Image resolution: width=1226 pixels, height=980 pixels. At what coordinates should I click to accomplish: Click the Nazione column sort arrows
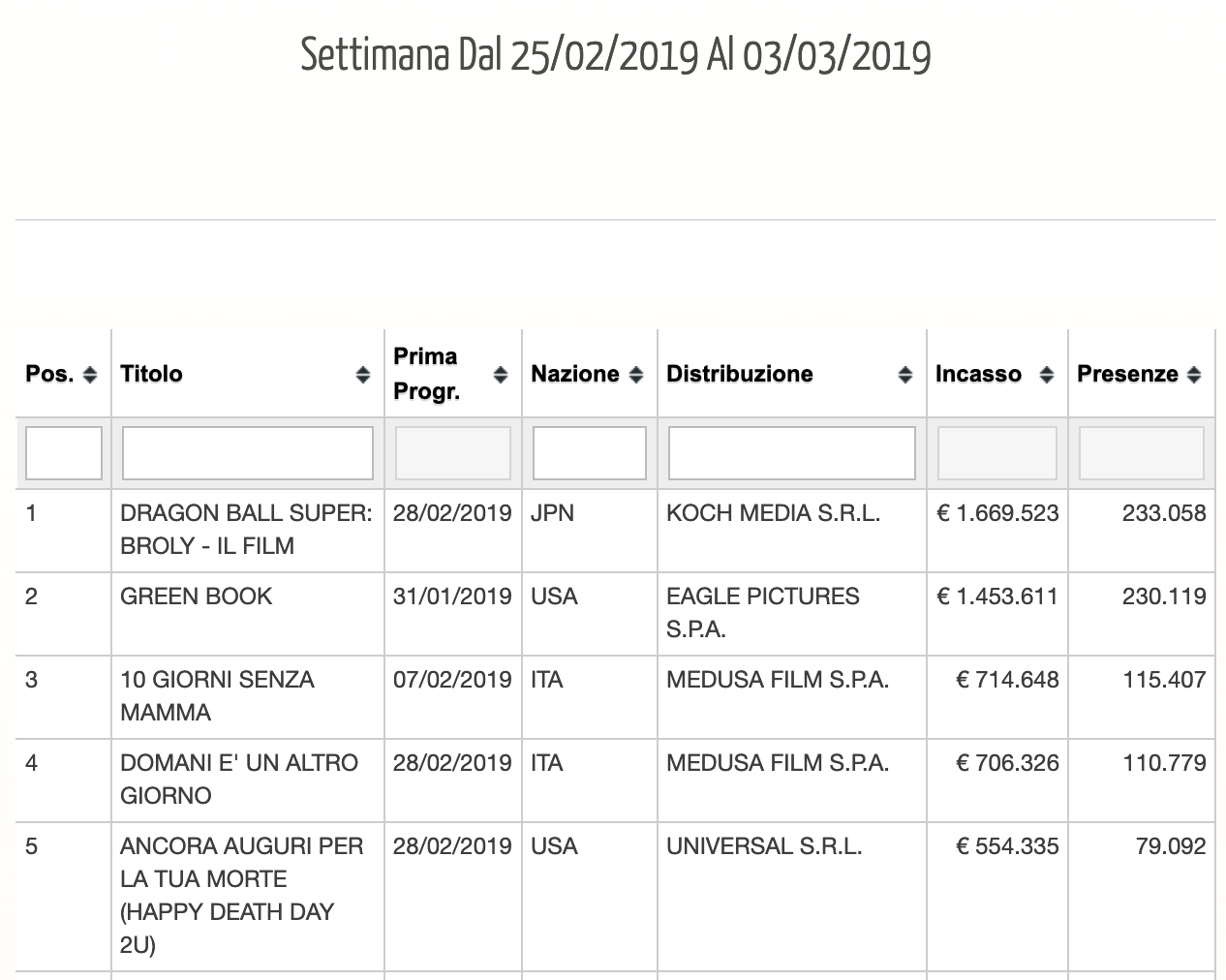[x=636, y=375]
